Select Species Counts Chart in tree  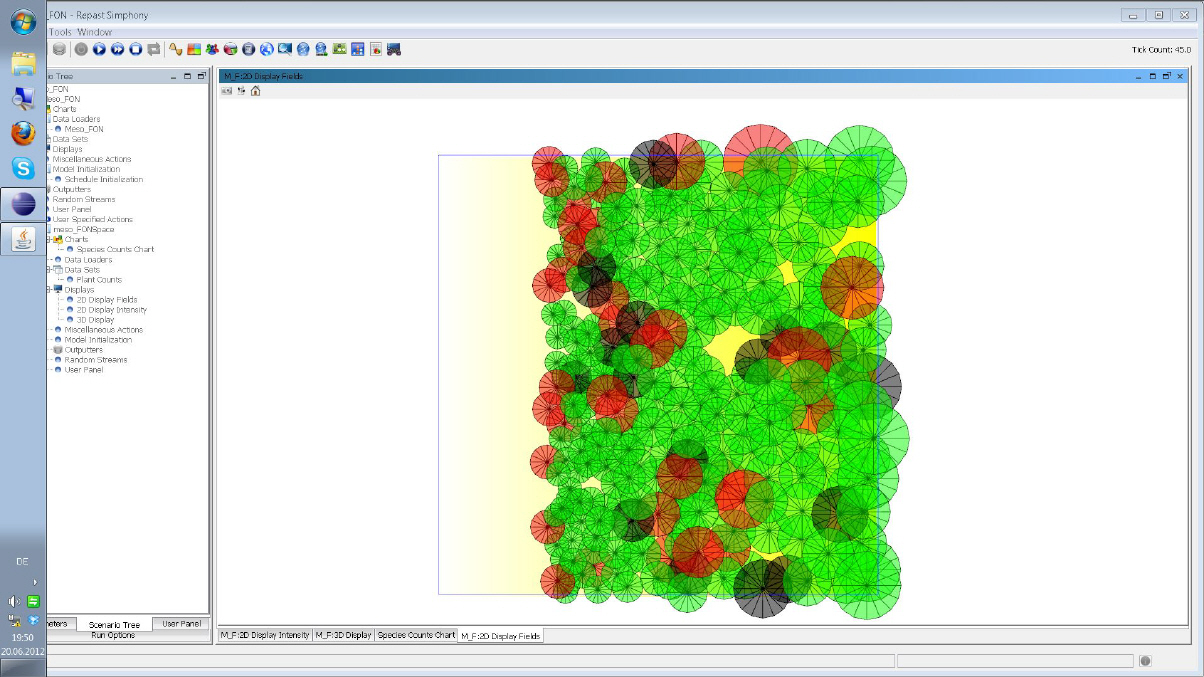coord(115,250)
